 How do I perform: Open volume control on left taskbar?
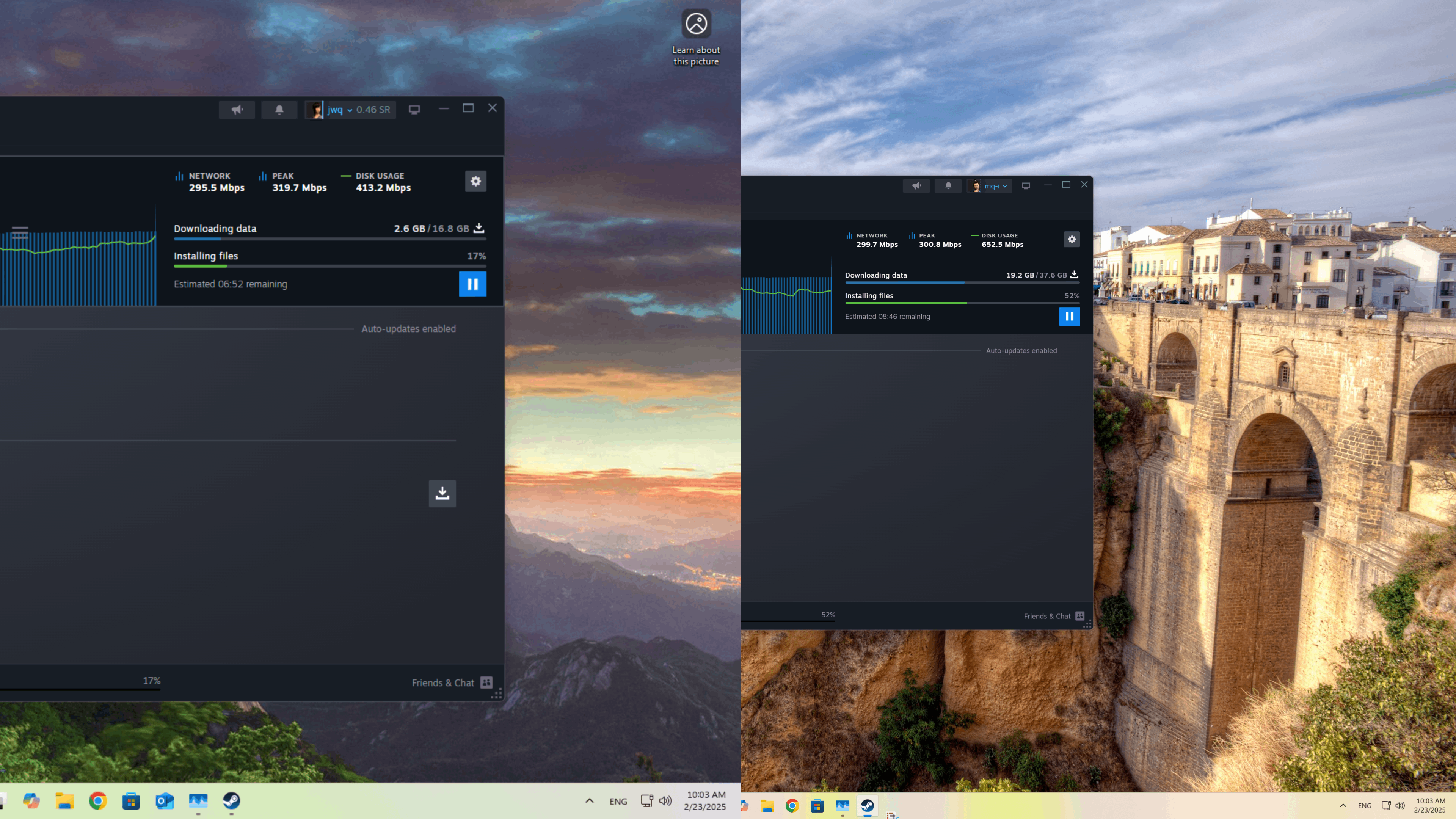tap(665, 801)
